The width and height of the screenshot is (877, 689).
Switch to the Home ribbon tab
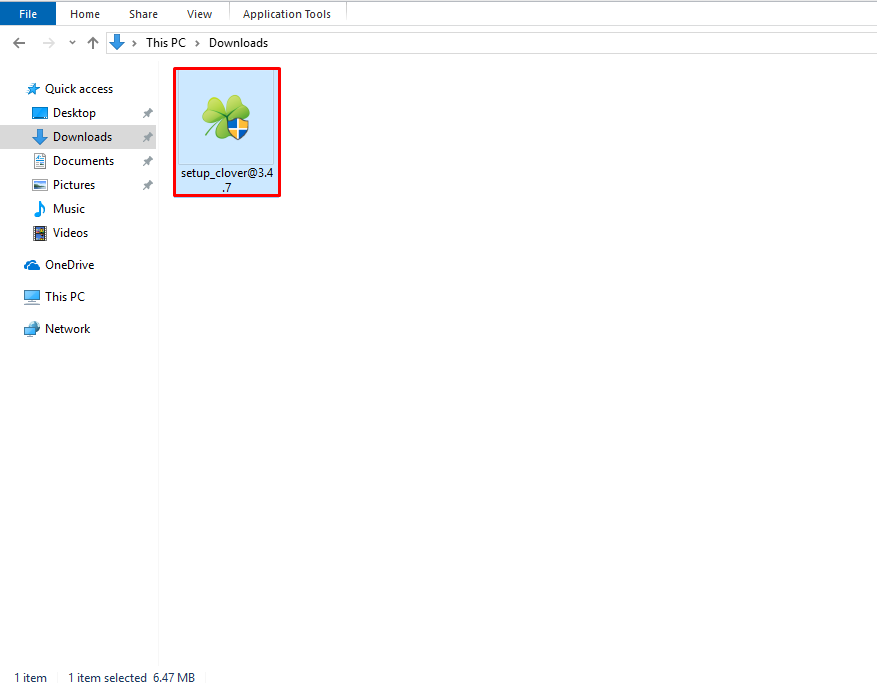click(x=85, y=14)
